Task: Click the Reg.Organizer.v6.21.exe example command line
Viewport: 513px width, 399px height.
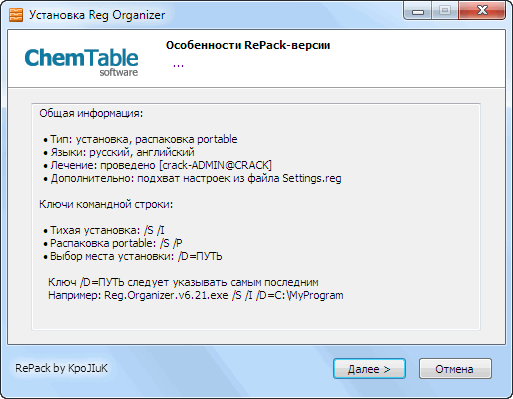Action: 196,295
